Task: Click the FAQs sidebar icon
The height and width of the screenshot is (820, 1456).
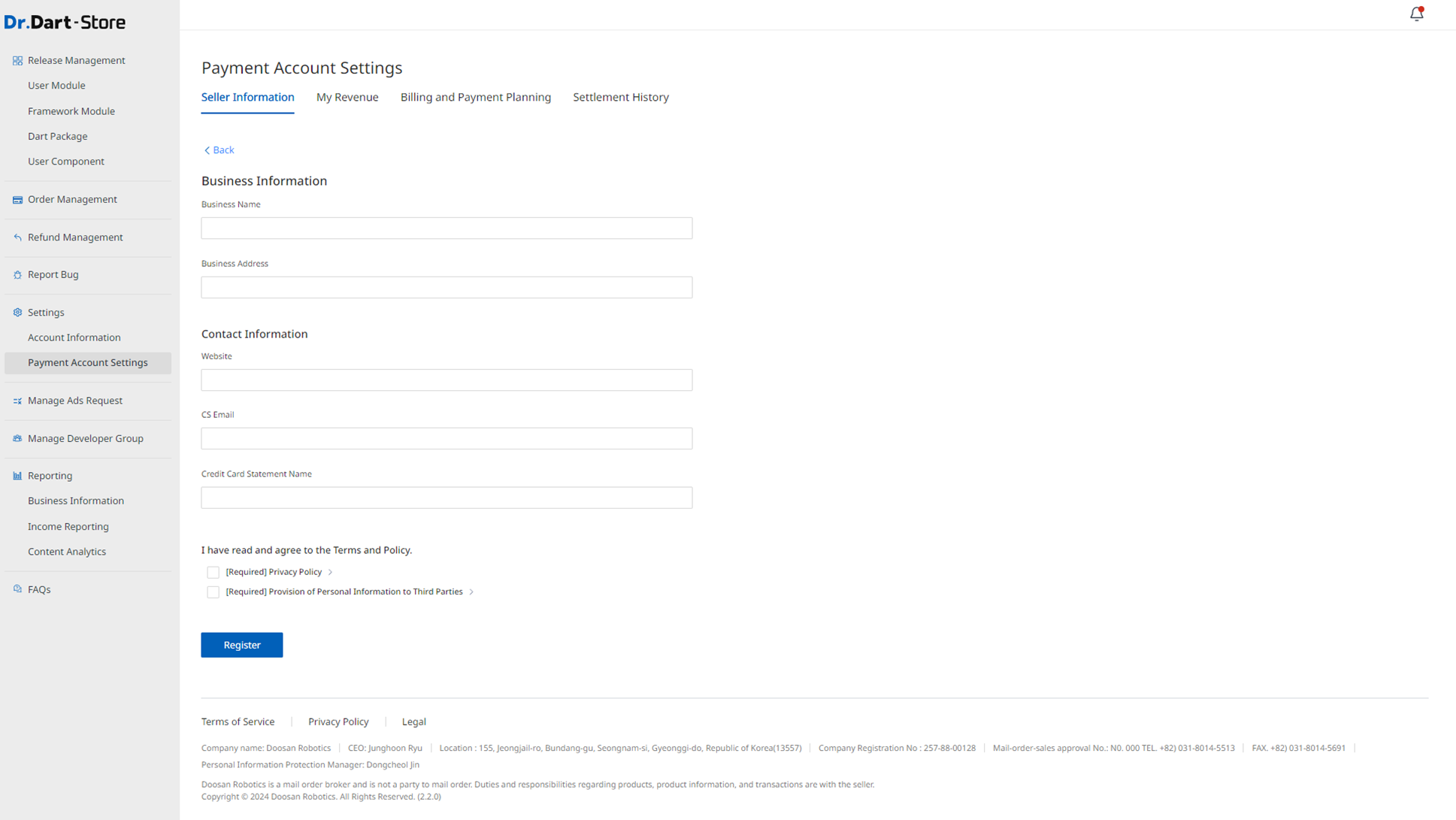Action: (x=17, y=589)
